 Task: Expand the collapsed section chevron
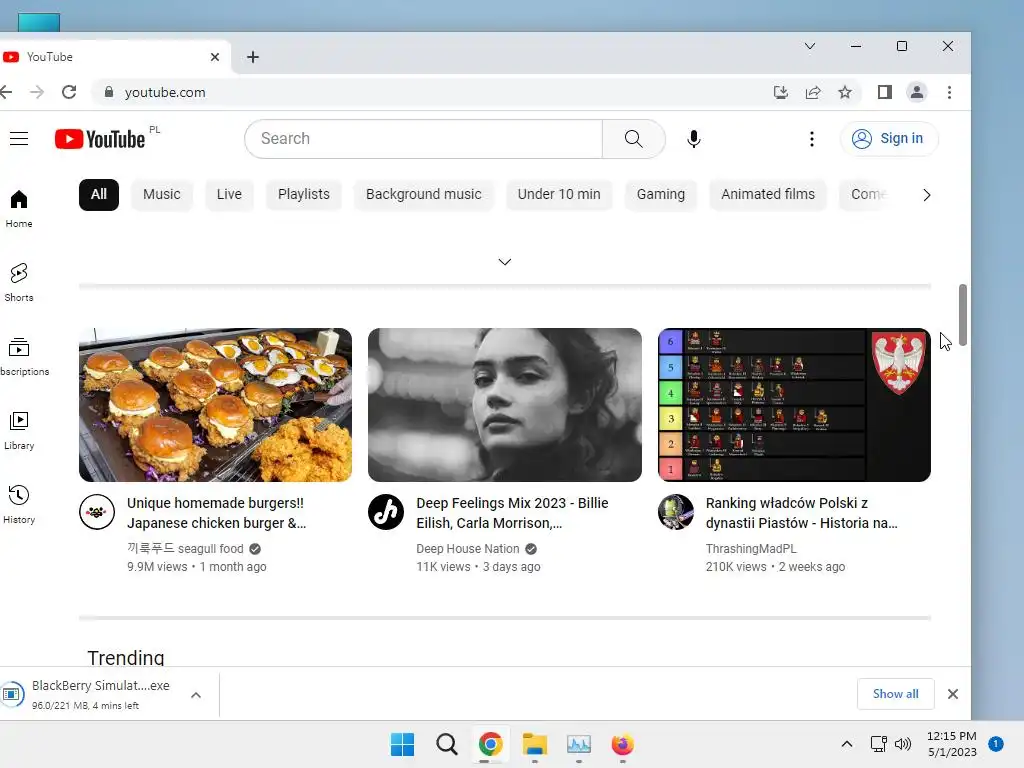pyautogui.click(x=505, y=262)
